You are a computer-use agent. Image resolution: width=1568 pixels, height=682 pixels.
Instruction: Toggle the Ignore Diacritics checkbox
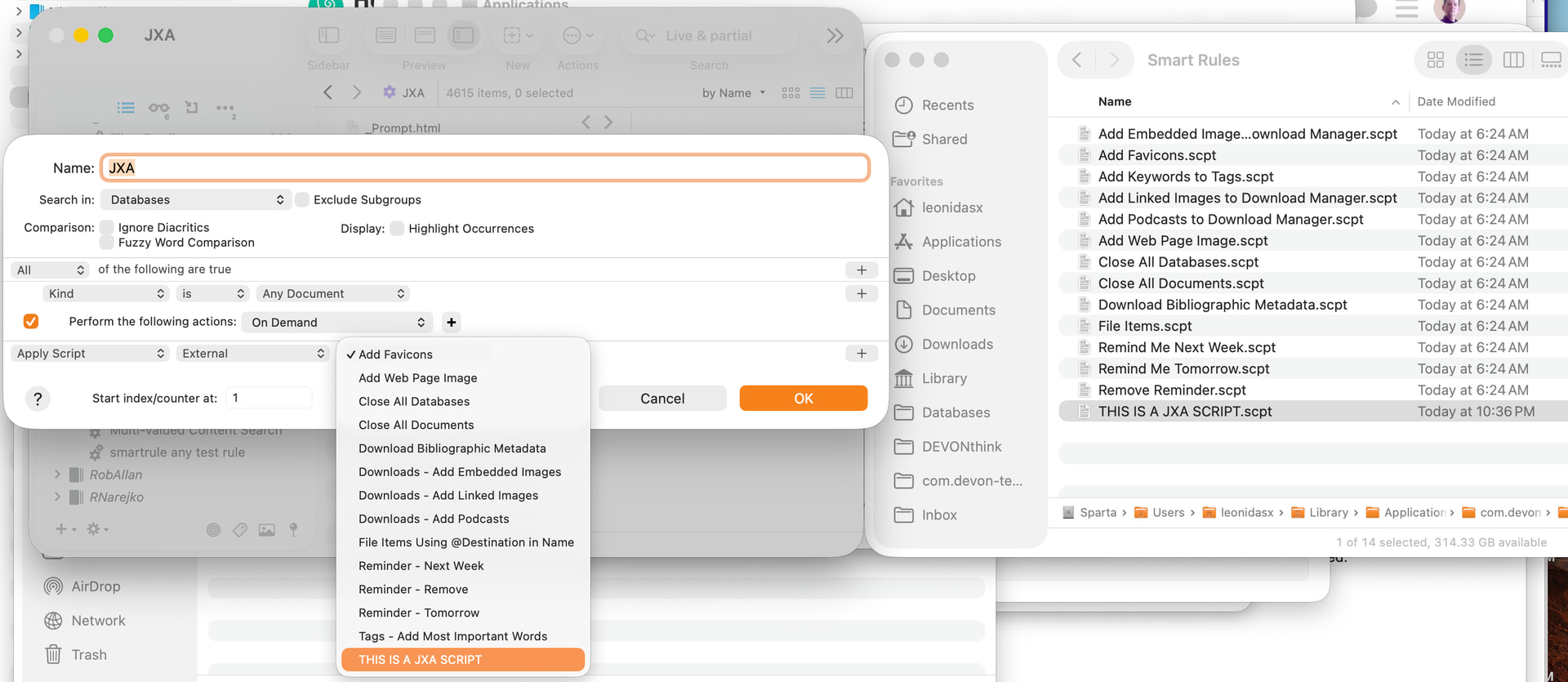coord(107,228)
